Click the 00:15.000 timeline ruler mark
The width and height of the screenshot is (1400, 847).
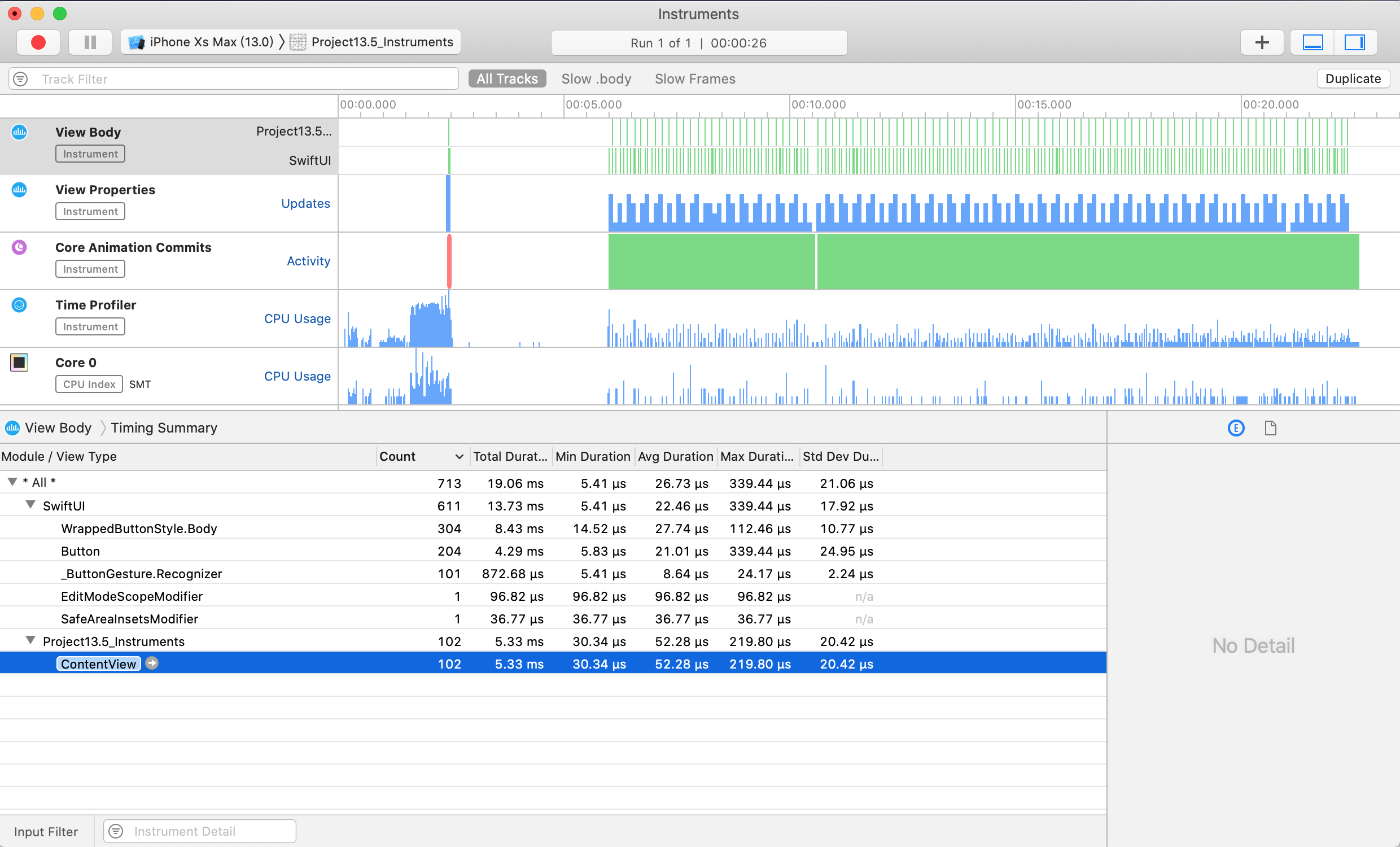[1044, 104]
